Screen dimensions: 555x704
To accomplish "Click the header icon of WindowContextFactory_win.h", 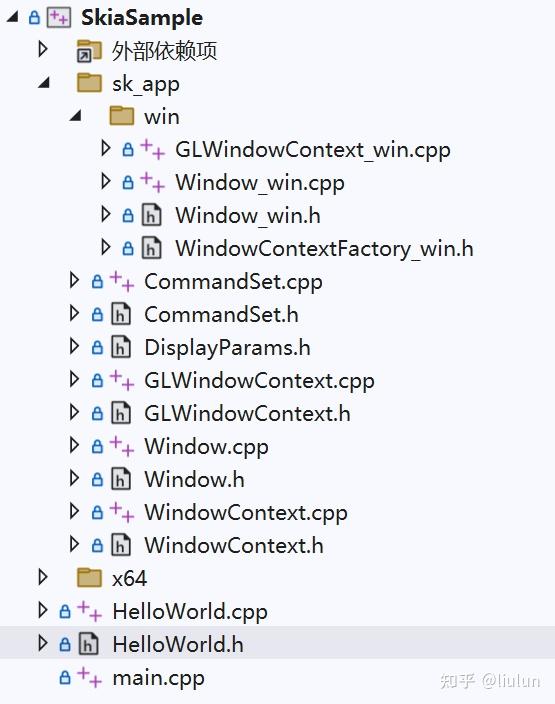I will [x=152, y=248].
